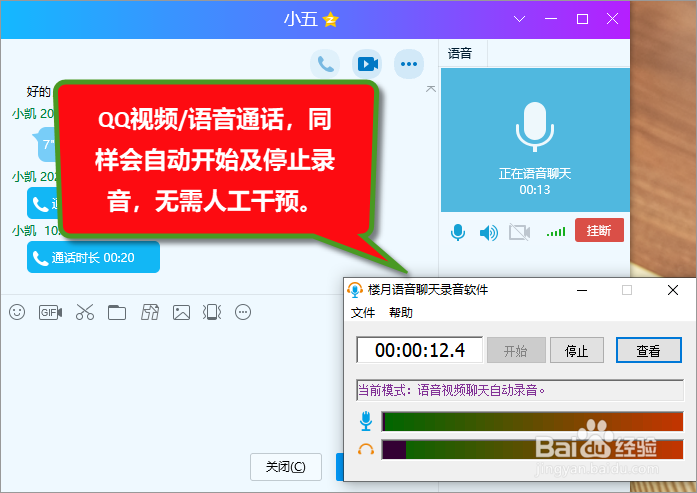Click the 正在语音聊天 status text
The width and height of the screenshot is (697, 493).
click(x=535, y=174)
